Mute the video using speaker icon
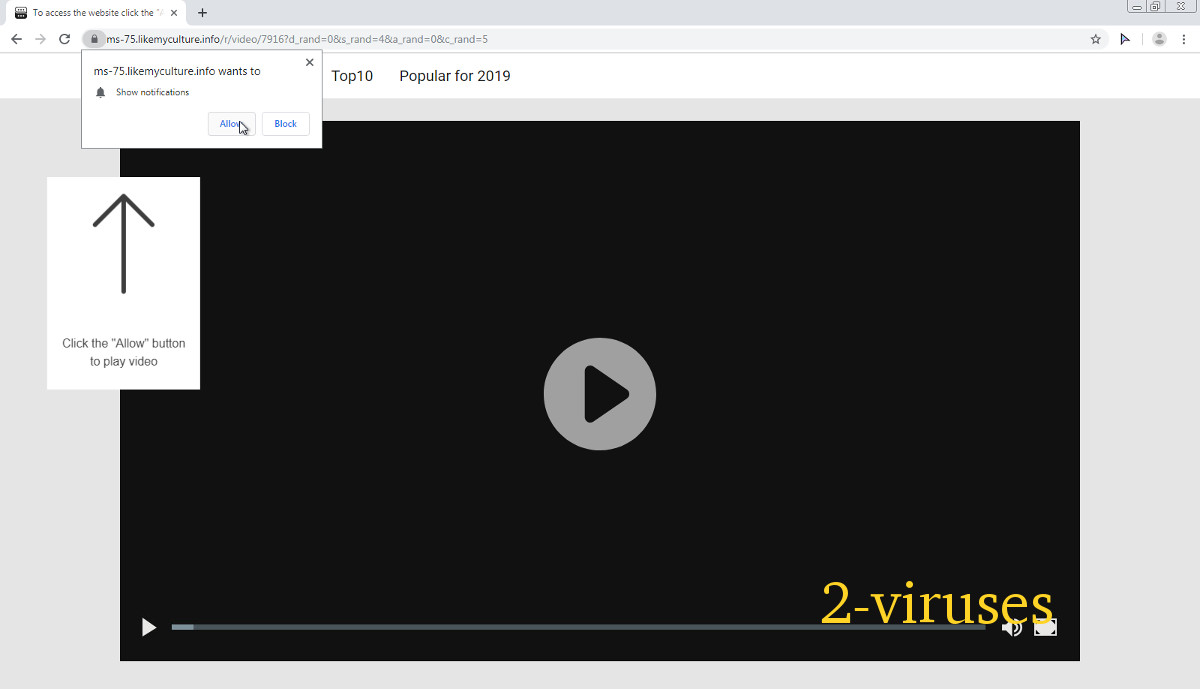This screenshot has height=689, width=1200. 1012,627
